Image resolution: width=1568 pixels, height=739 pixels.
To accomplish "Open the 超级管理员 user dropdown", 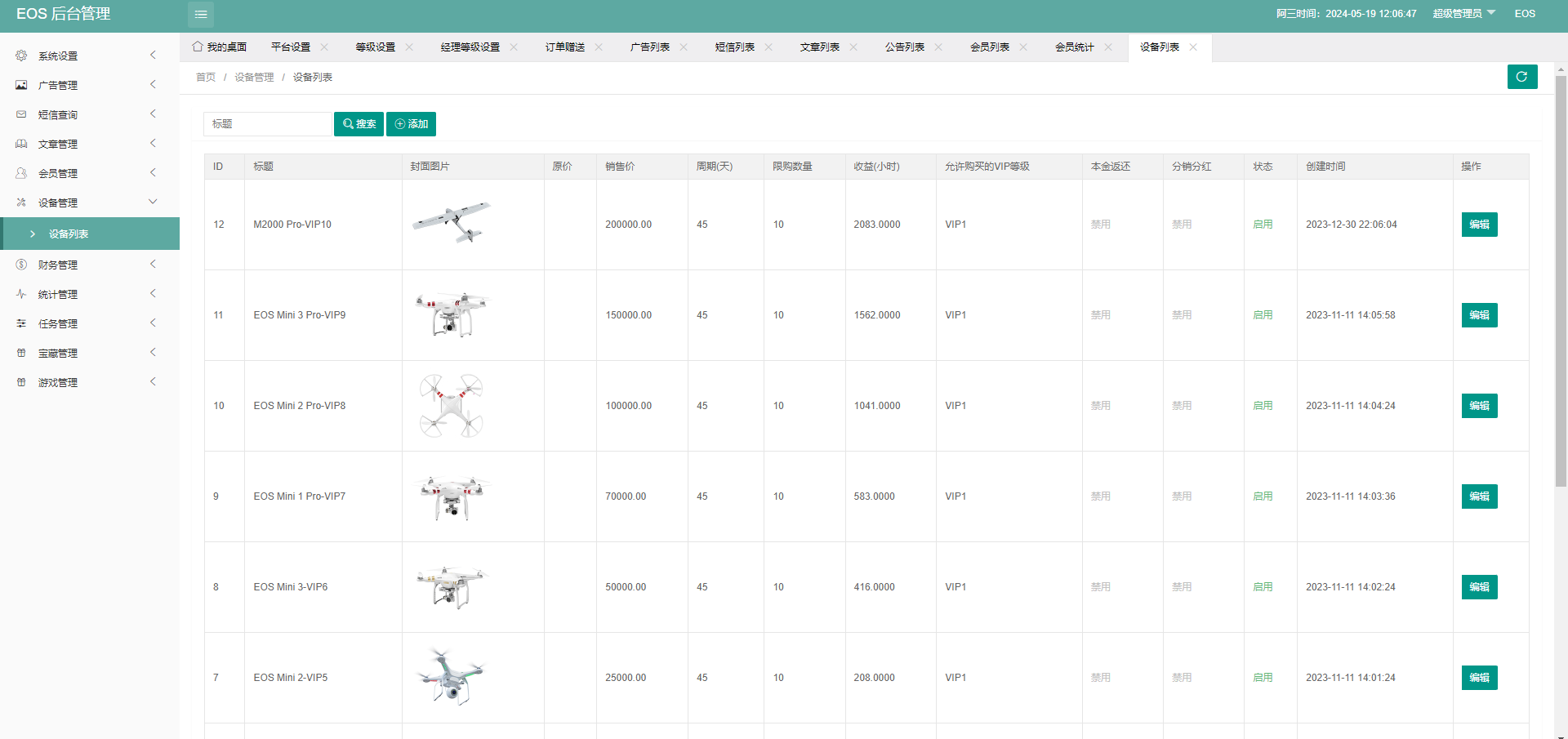I will coord(1463,14).
